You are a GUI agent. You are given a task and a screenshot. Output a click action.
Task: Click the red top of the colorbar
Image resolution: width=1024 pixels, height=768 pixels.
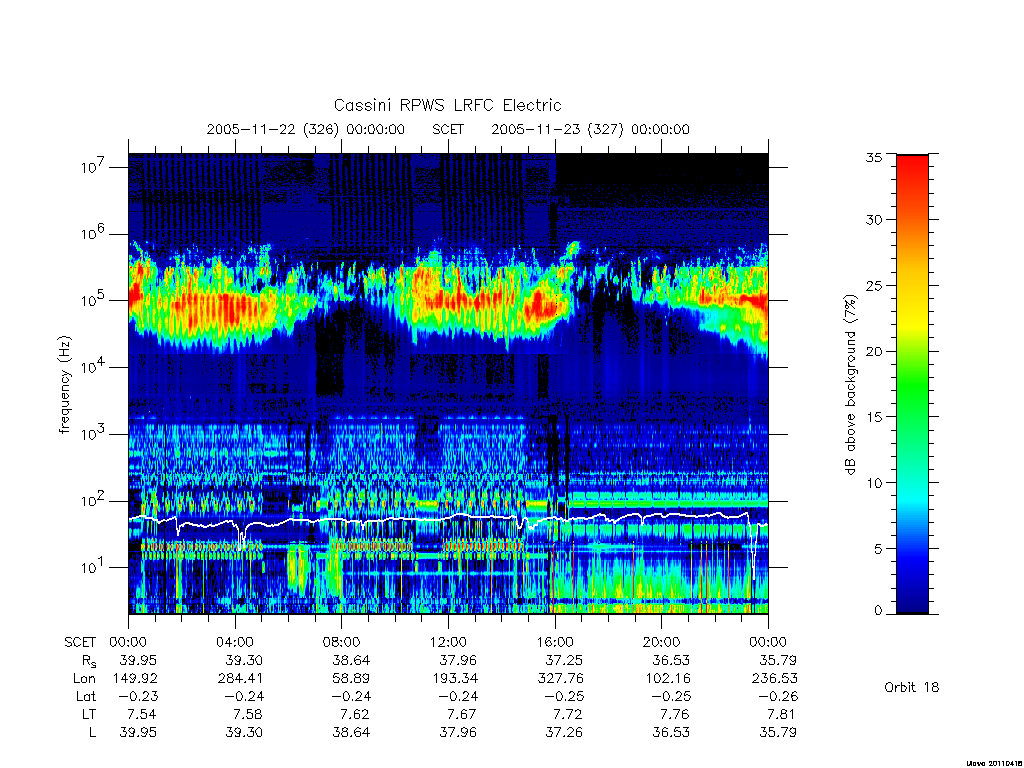[x=912, y=163]
